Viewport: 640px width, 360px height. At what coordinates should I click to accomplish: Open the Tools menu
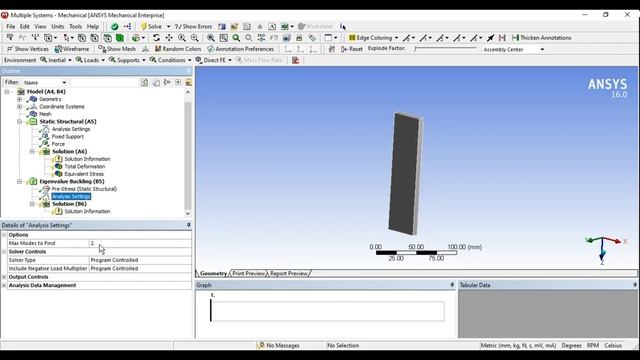(x=76, y=27)
